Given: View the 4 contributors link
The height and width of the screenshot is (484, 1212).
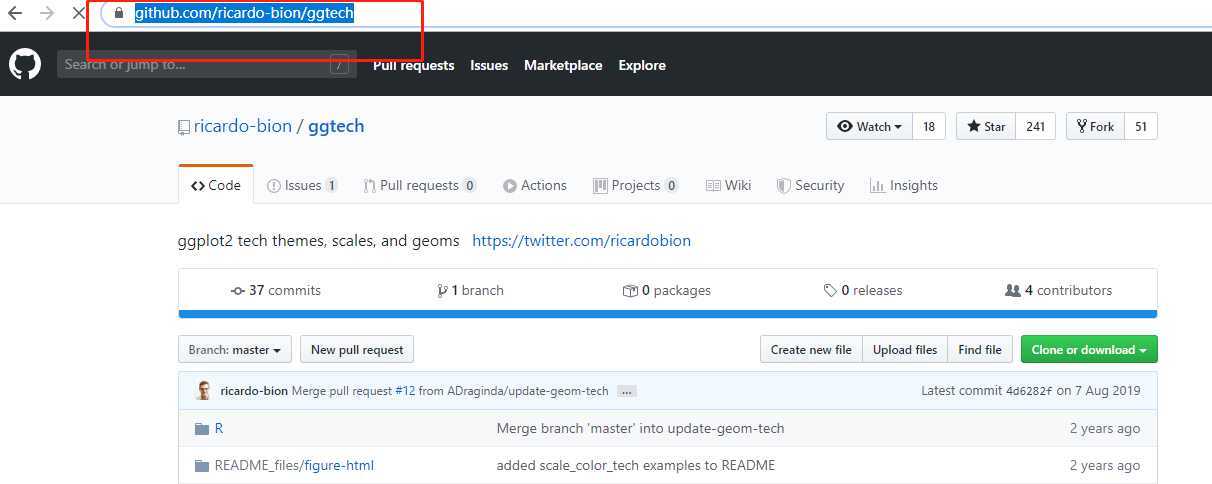Looking at the screenshot, I should (x=1058, y=290).
